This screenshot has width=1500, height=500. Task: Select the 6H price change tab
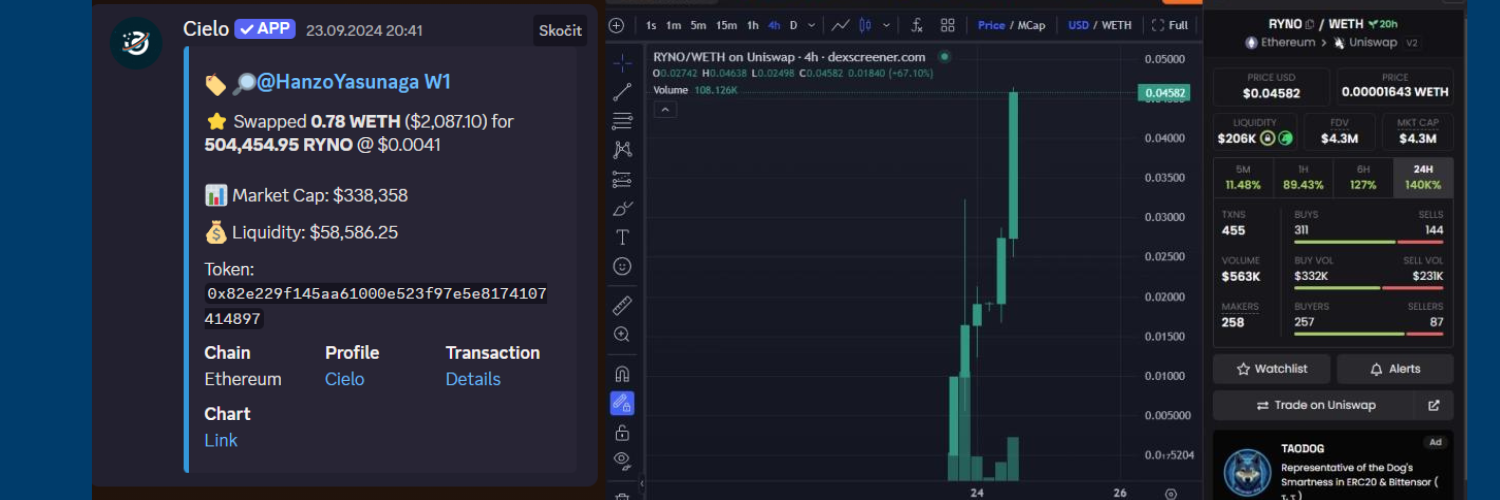[x=1363, y=177]
